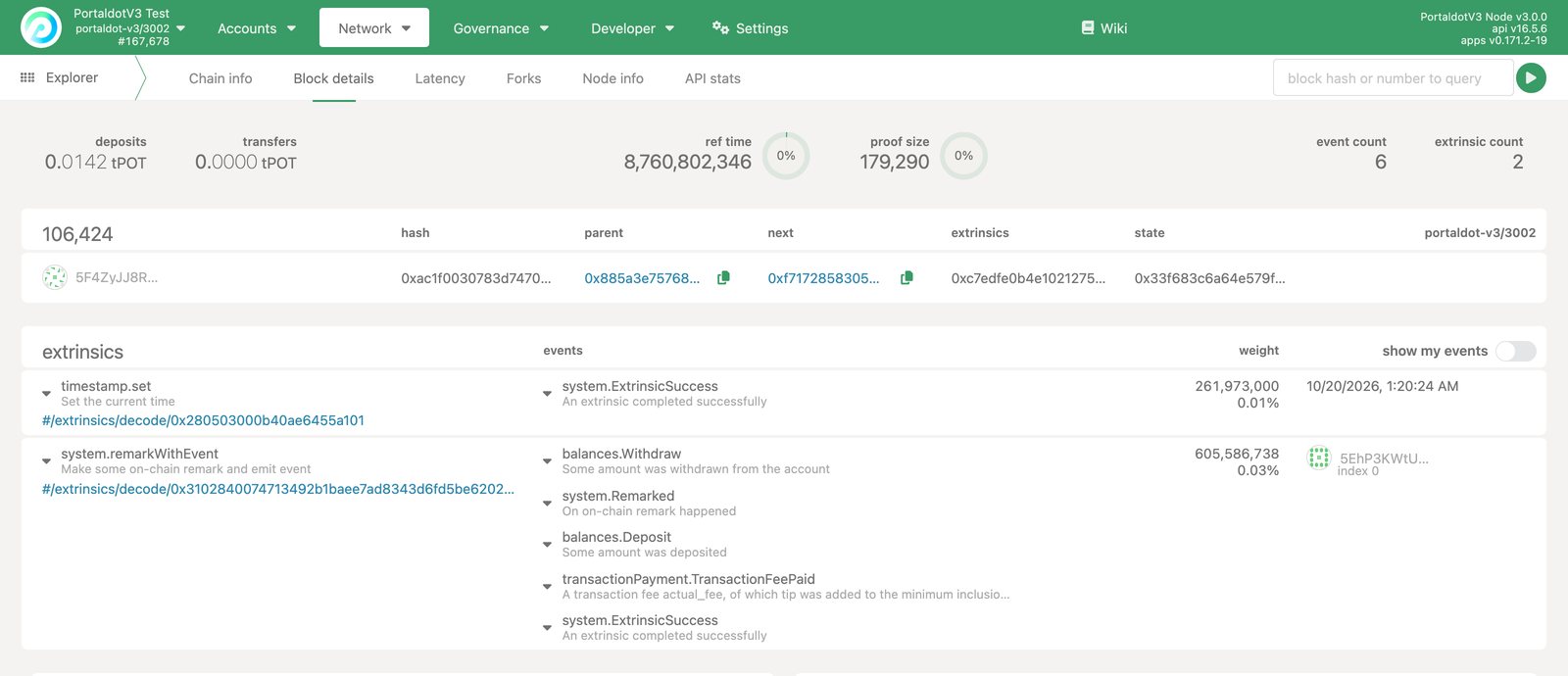
Task: Click the proof size 0% progress circle
Action: (963, 156)
